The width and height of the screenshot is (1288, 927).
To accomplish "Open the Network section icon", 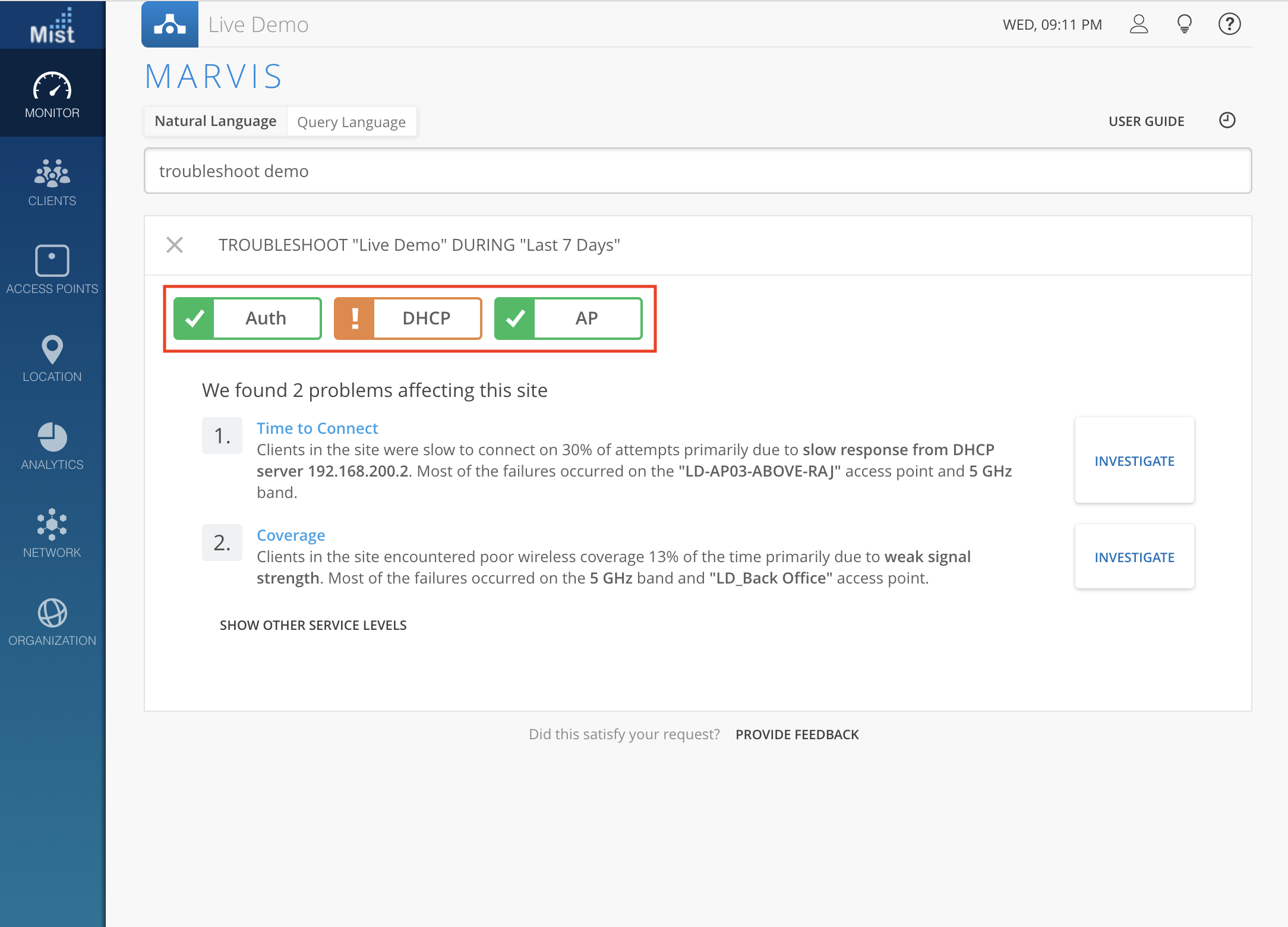I will pos(52,534).
